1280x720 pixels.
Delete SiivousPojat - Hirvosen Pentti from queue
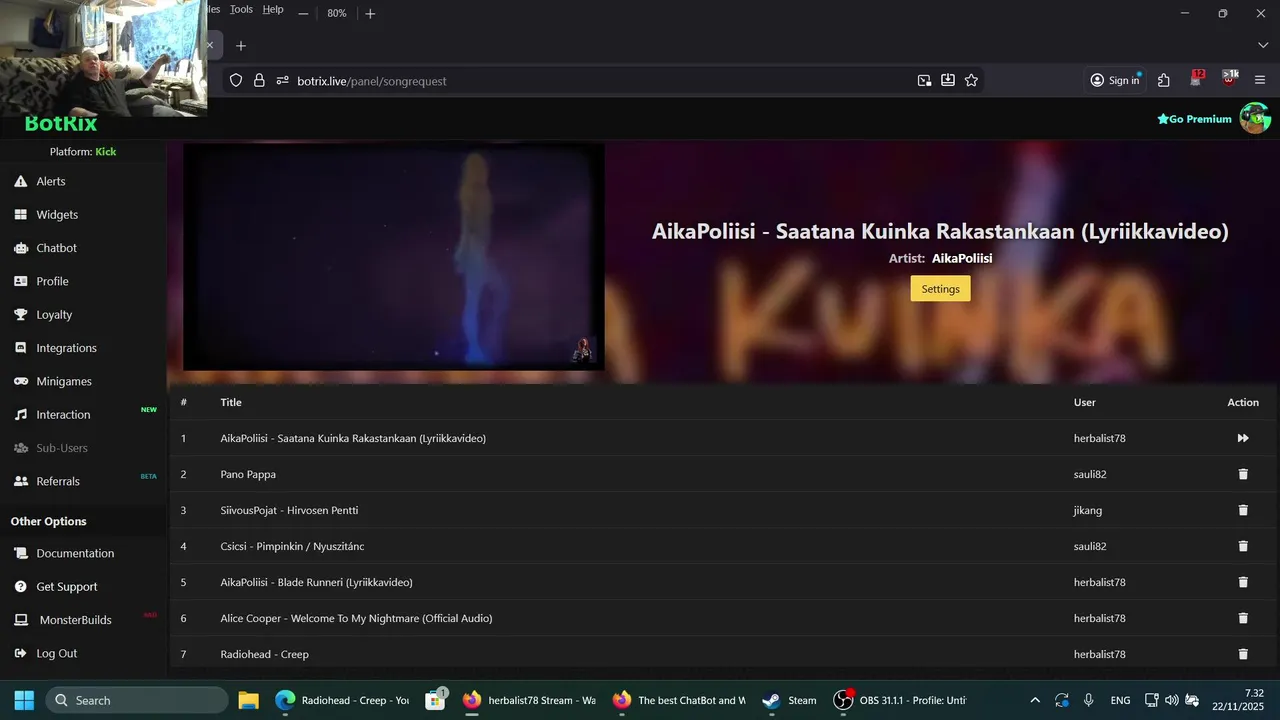pos(1243,510)
